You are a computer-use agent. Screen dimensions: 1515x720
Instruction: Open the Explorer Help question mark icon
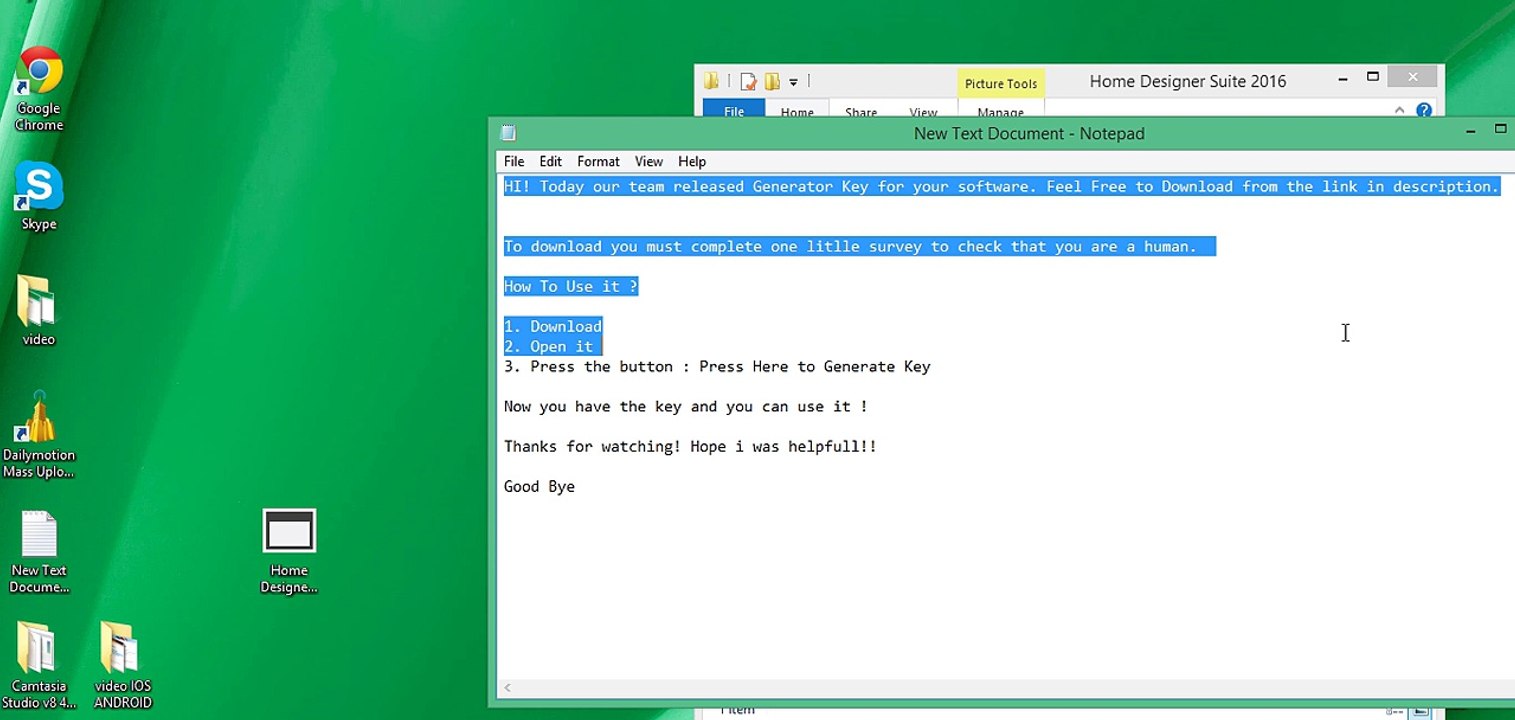1424,111
